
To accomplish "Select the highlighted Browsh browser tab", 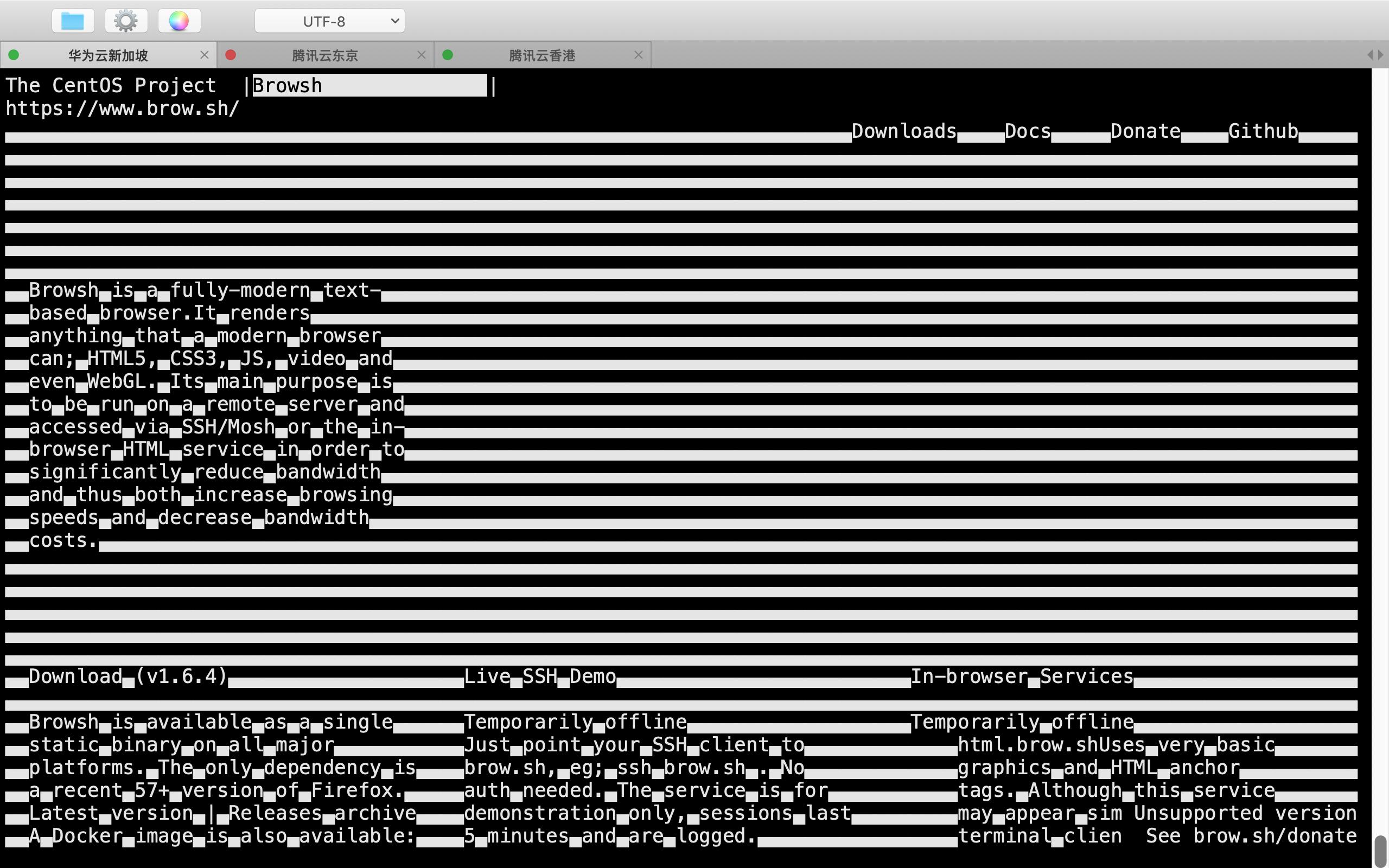I will point(369,86).
